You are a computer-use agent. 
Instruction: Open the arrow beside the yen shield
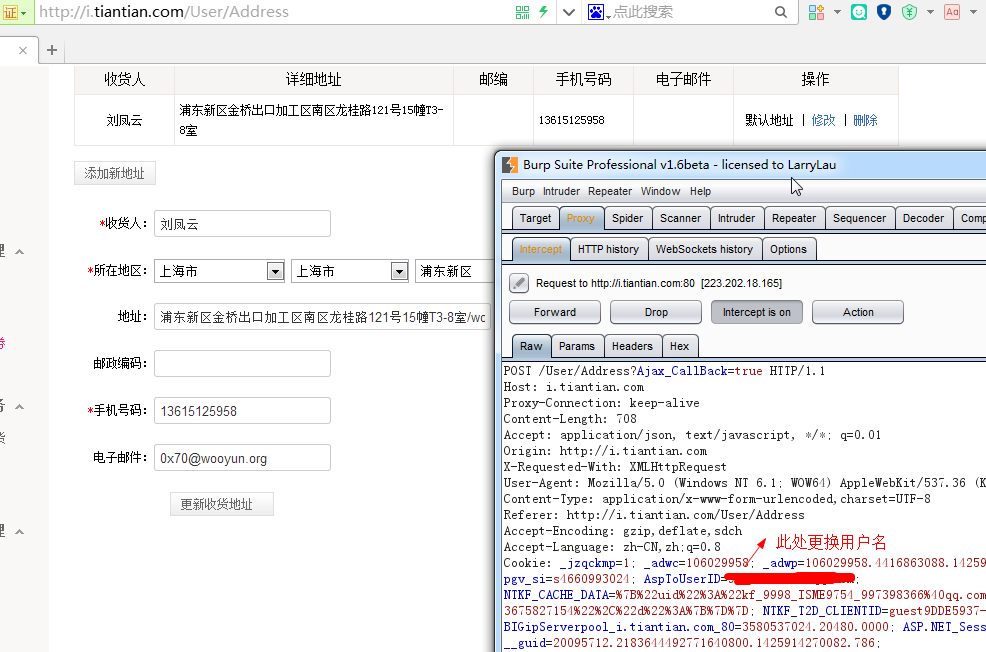(x=930, y=12)
